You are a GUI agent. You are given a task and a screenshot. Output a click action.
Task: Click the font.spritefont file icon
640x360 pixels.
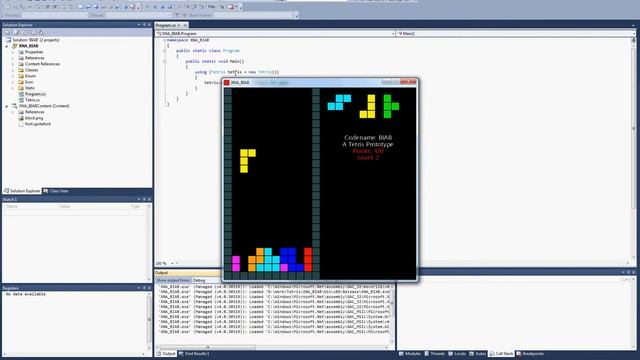pos(21,124)
